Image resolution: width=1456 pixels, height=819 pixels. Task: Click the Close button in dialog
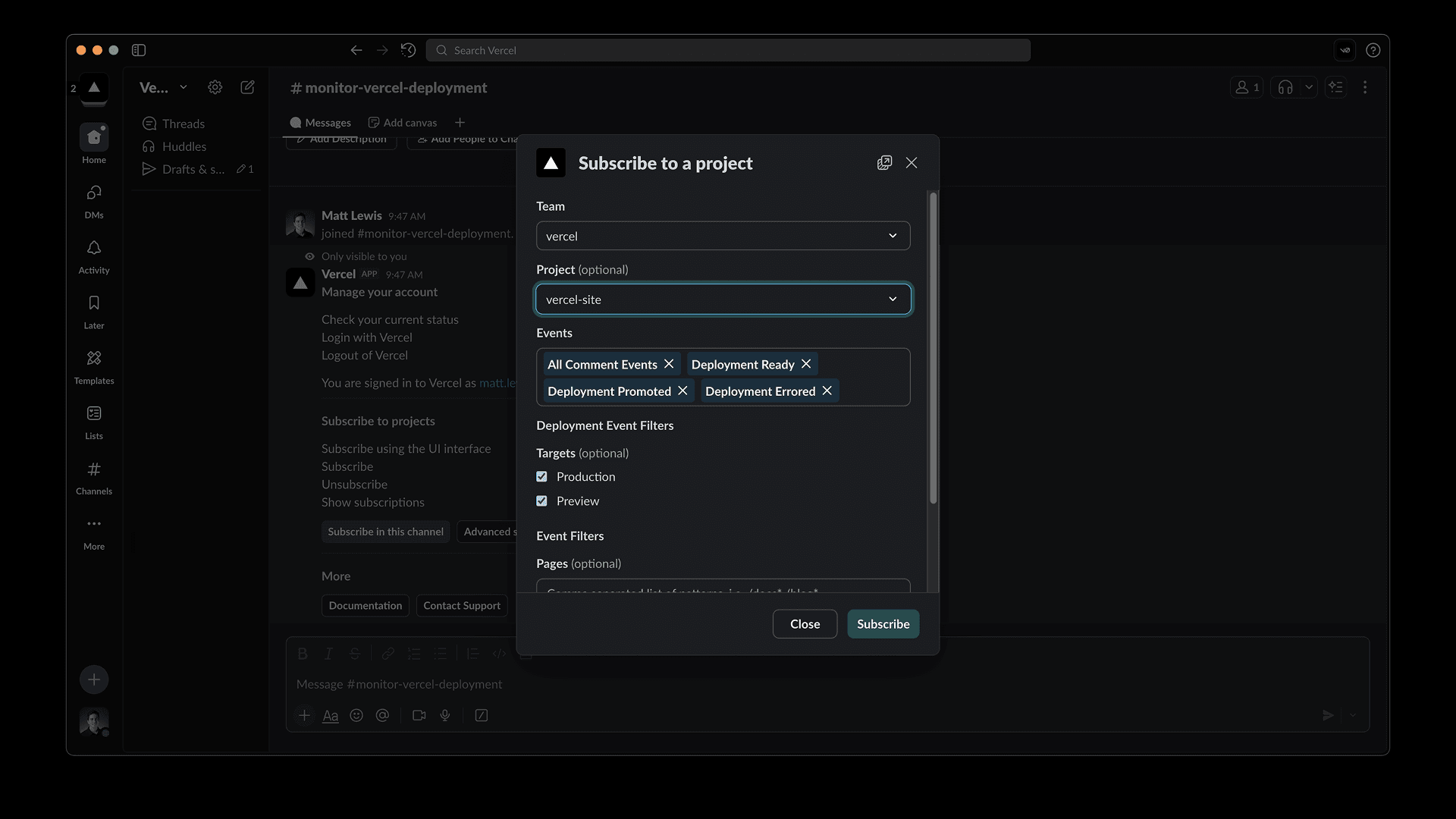coord(805,624)
